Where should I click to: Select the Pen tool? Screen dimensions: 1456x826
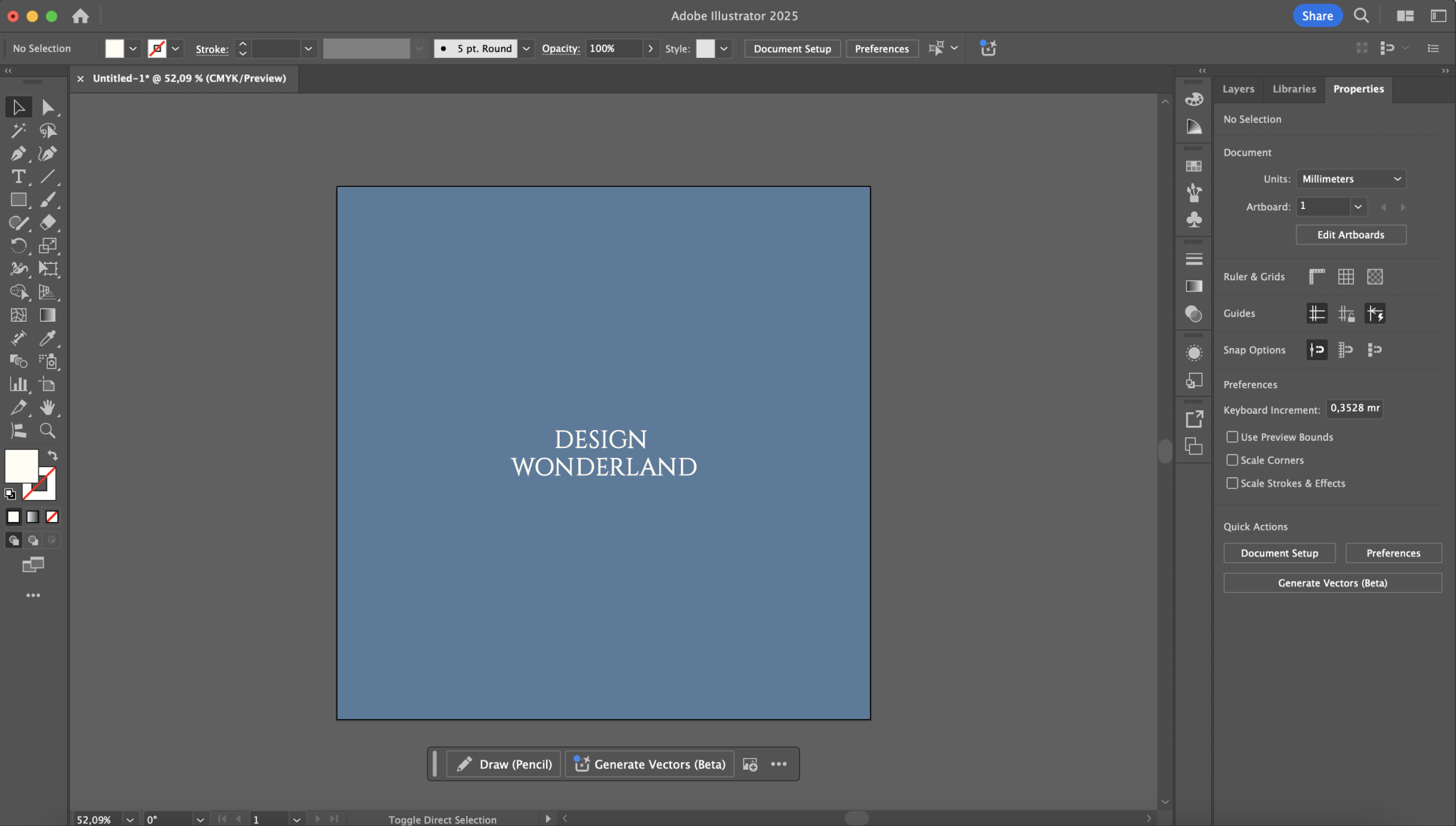point(18,153)
